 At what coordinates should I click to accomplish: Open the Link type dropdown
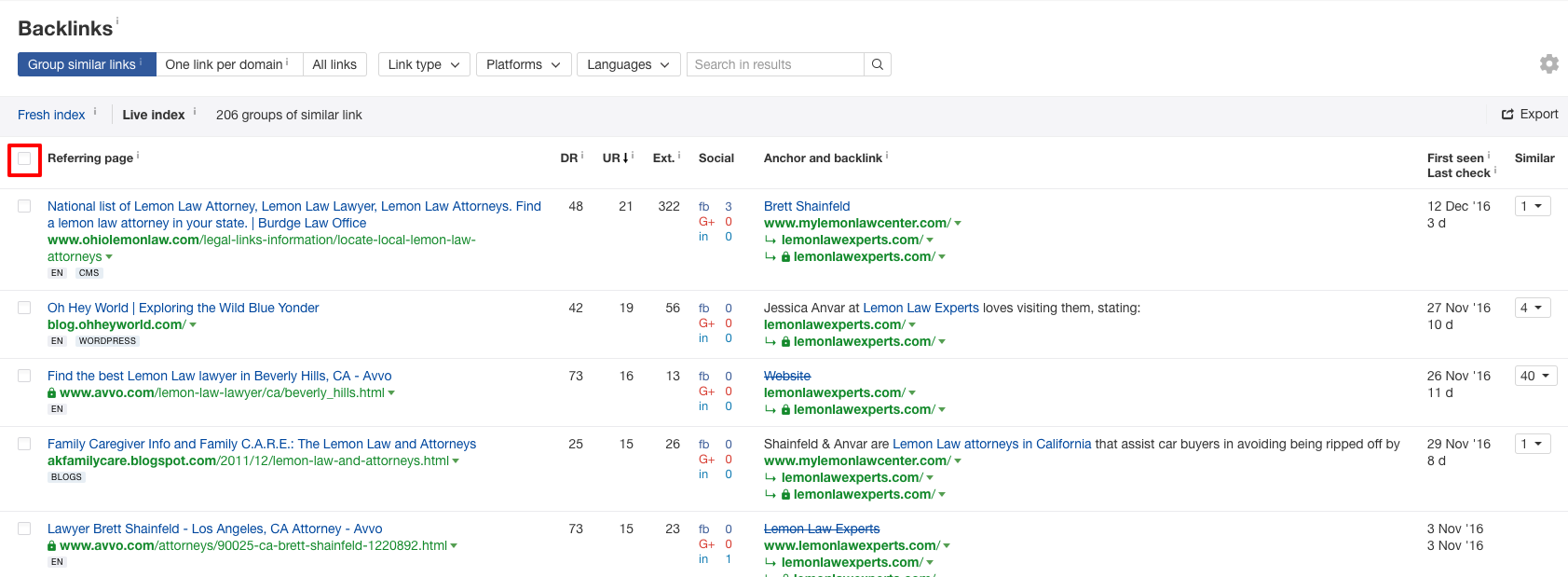click(x=424, y=64)
